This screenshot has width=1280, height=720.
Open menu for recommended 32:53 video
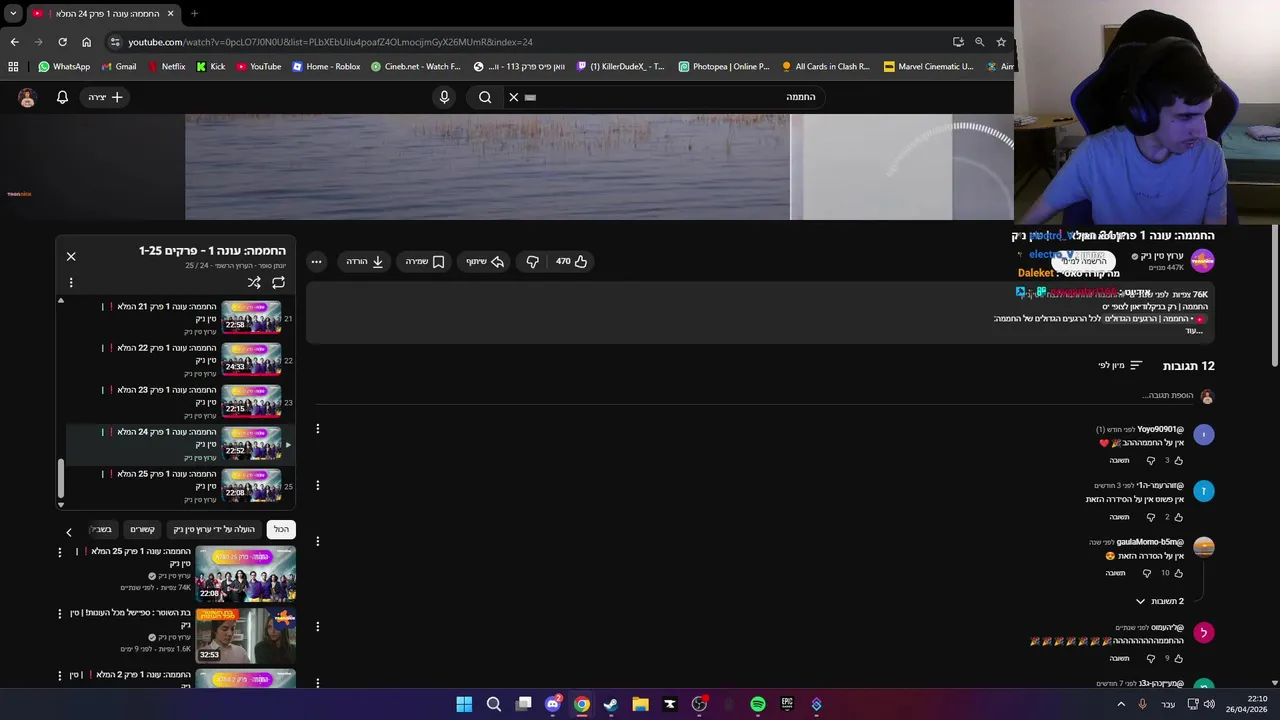(x=60, y=614)
